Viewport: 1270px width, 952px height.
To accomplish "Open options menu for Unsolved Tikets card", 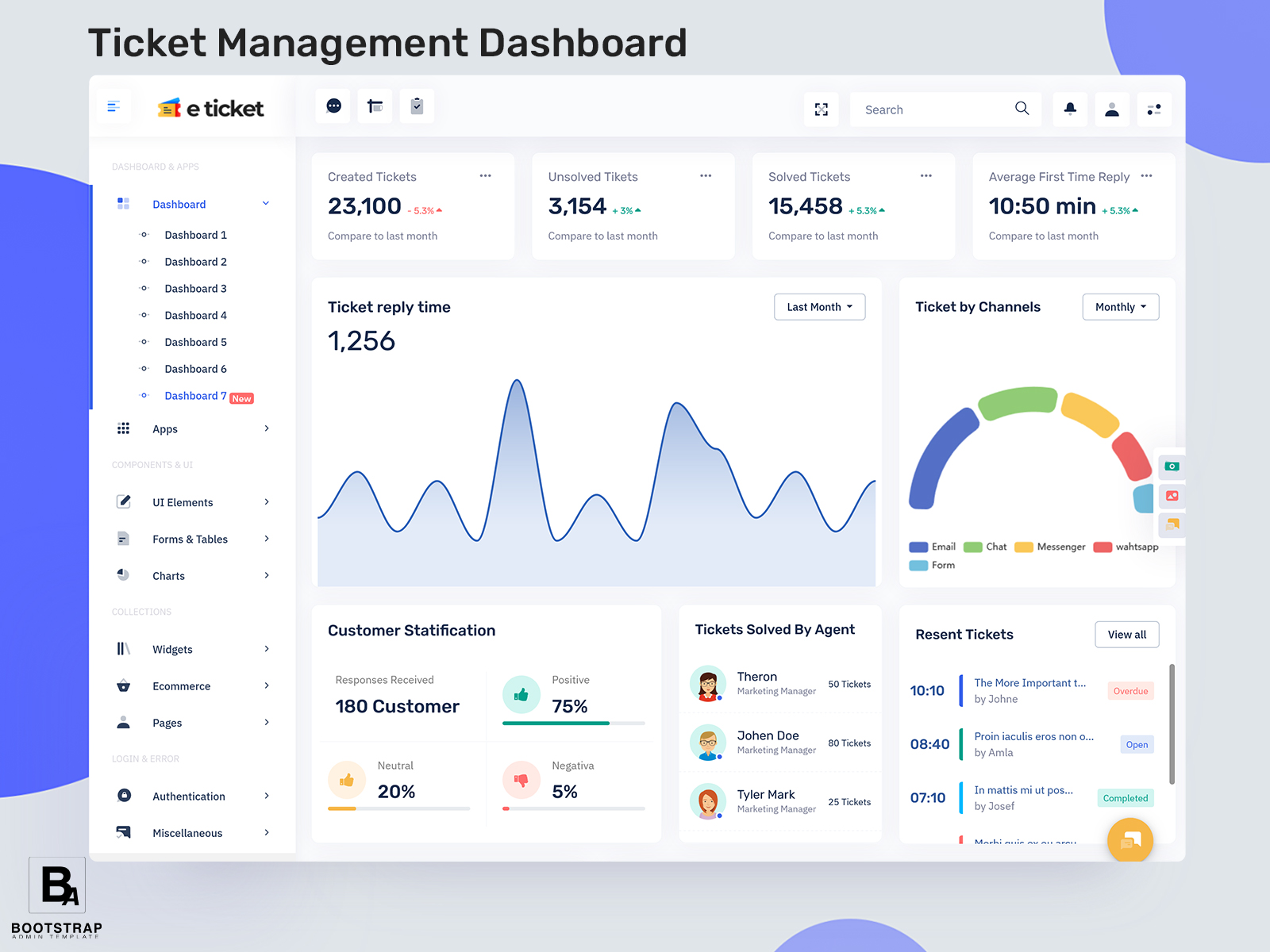I will (x=706, y=176).
